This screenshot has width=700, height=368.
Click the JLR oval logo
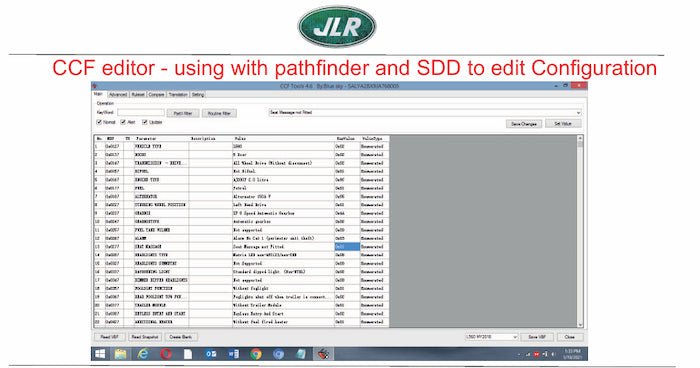click(337, 26)
